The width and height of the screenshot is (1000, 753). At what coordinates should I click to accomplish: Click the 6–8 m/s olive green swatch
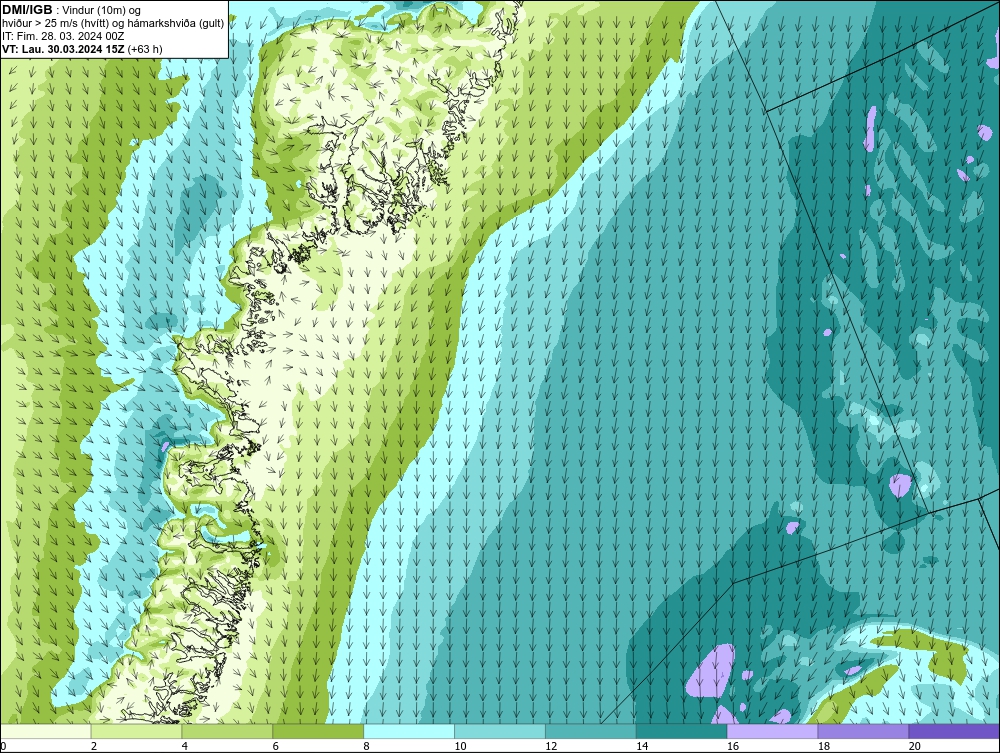point(318,731)
